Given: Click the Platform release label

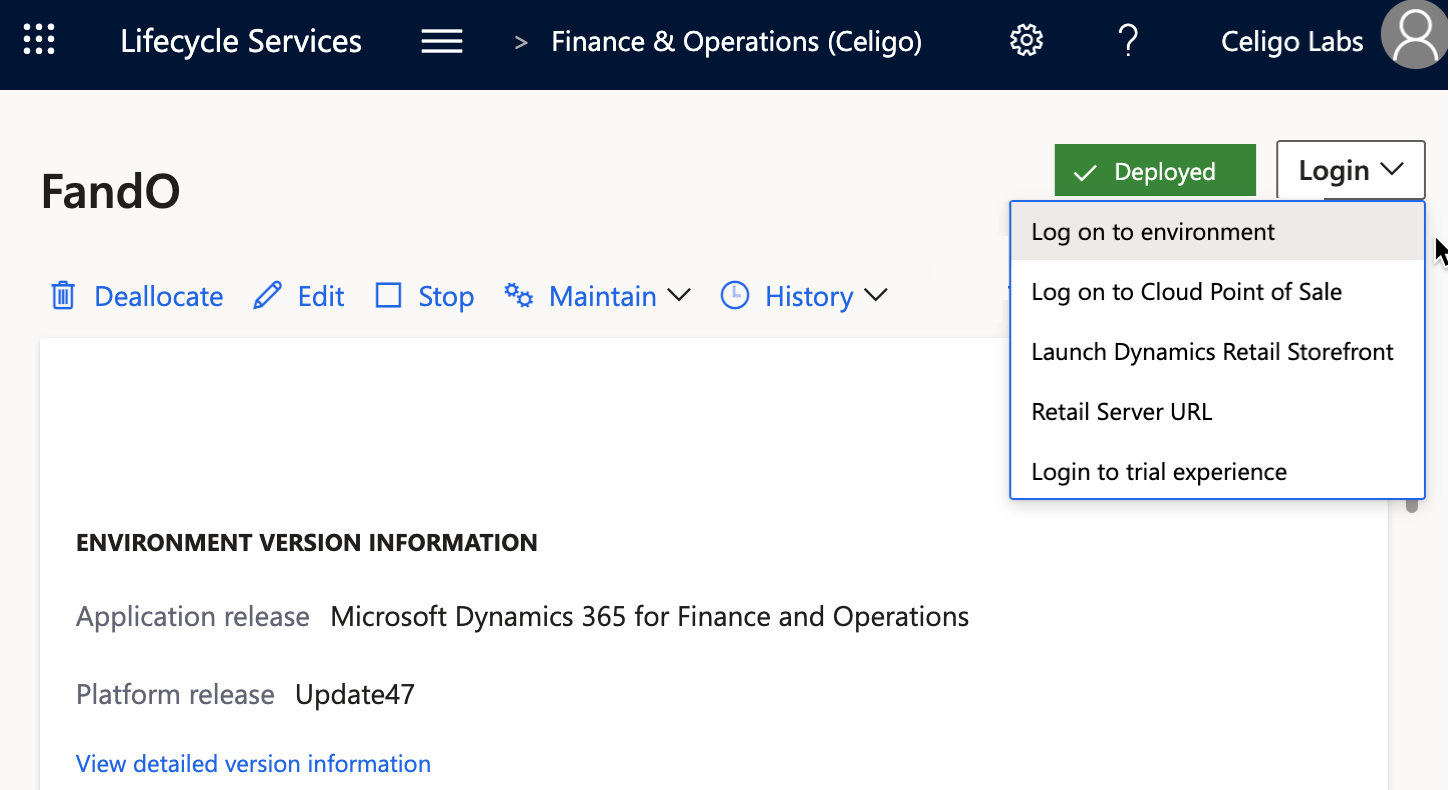Looking at the screenshot, I should 175,694.
